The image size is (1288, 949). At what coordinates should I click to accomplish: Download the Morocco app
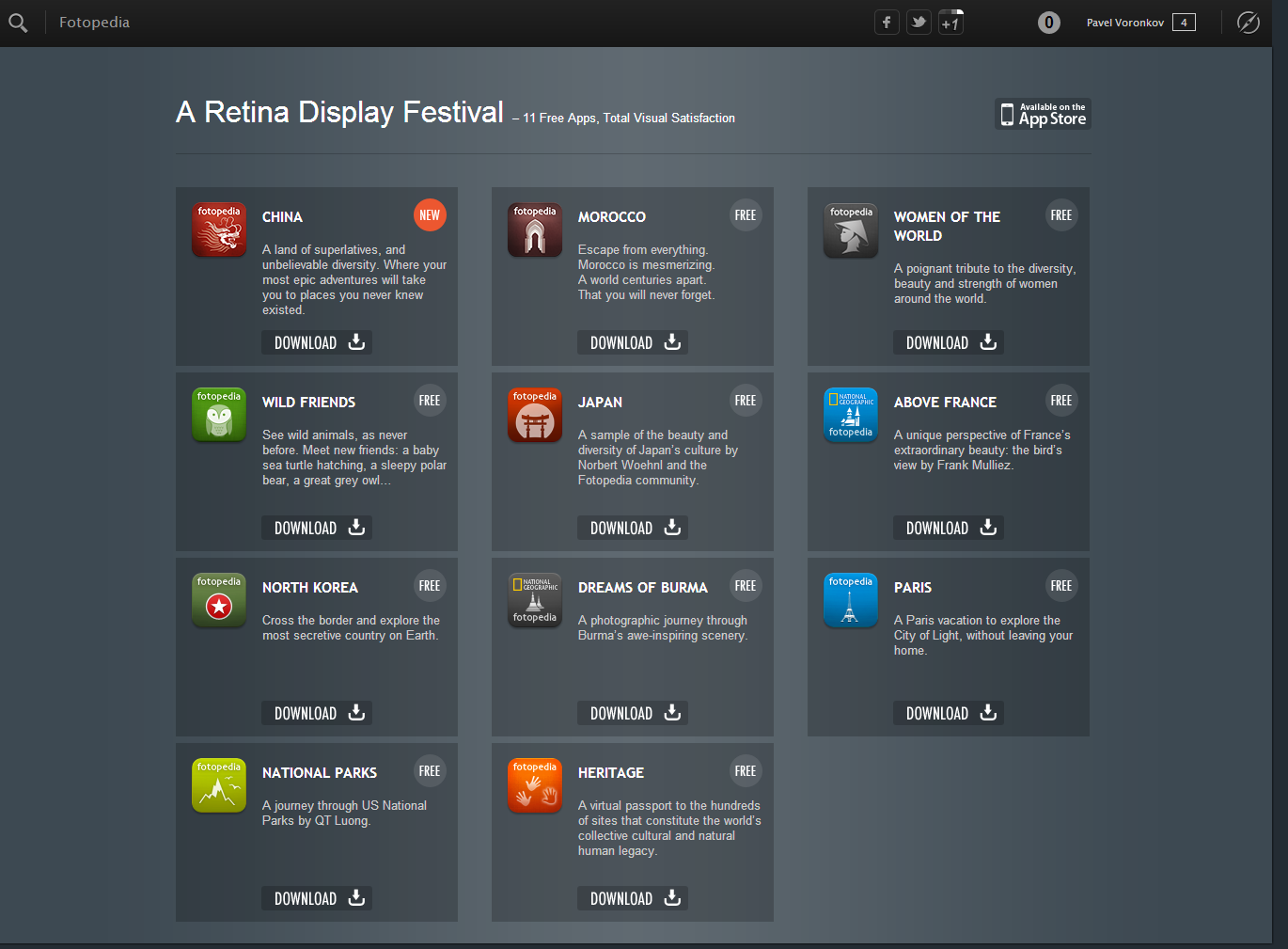pyautogui.click(x=633, y=342)
